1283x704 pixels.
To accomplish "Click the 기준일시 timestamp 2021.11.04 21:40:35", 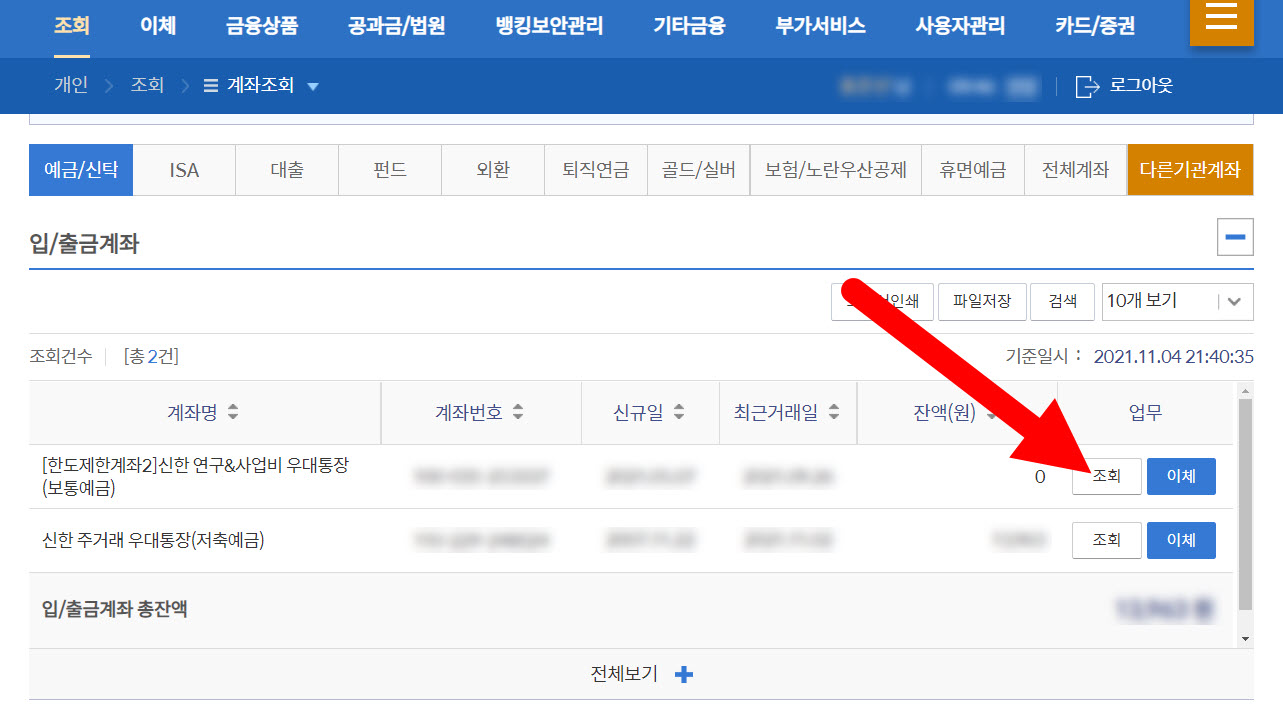I will coord(1174,357).
